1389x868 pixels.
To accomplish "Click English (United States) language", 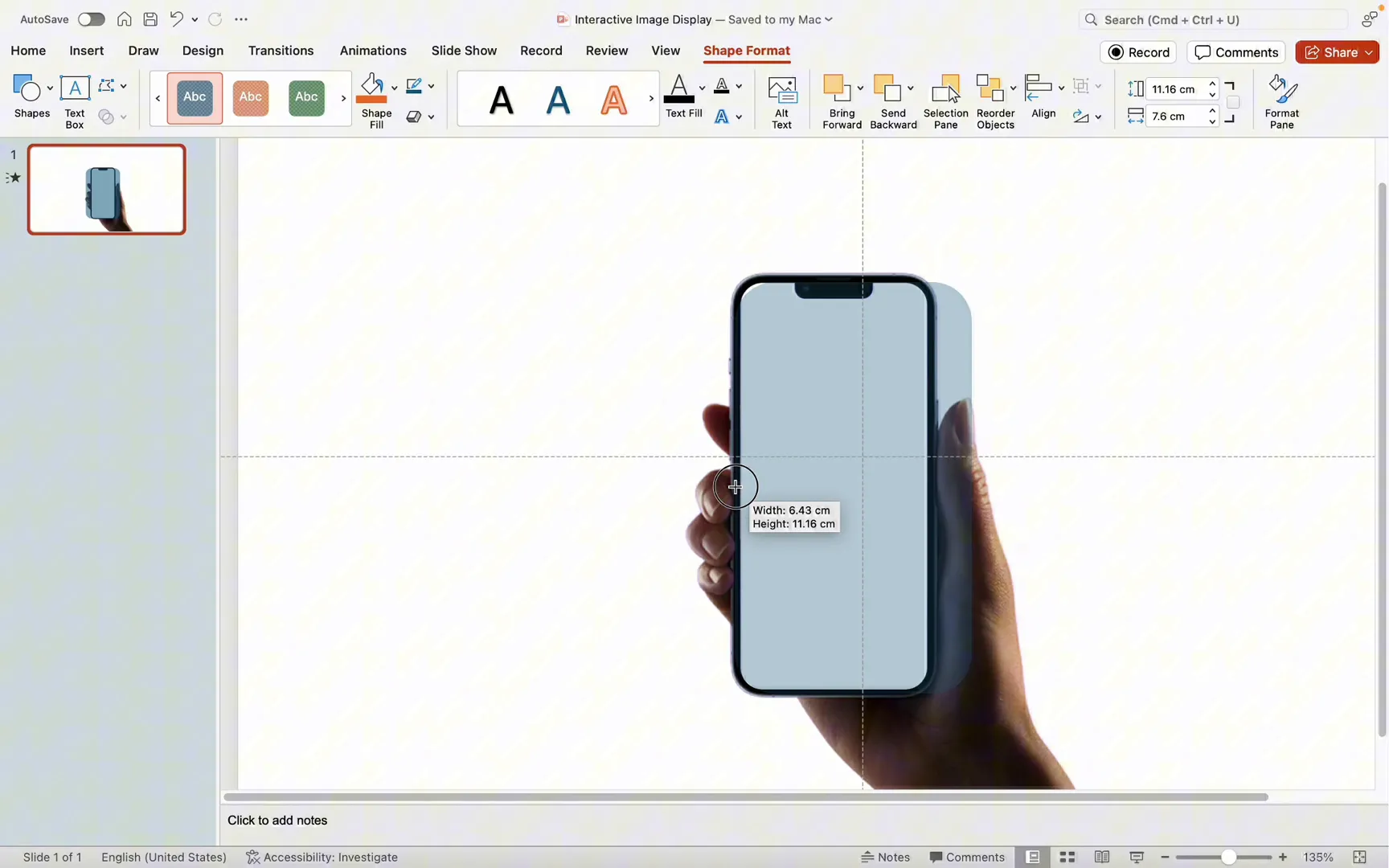I will pyautogui.click(x=164, y=858).
